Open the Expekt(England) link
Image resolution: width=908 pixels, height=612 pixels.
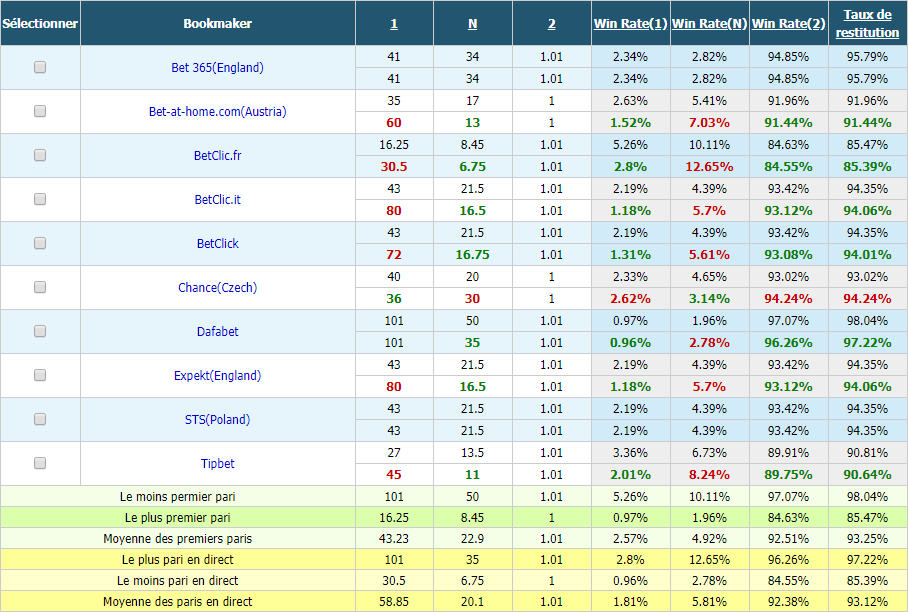217,376
